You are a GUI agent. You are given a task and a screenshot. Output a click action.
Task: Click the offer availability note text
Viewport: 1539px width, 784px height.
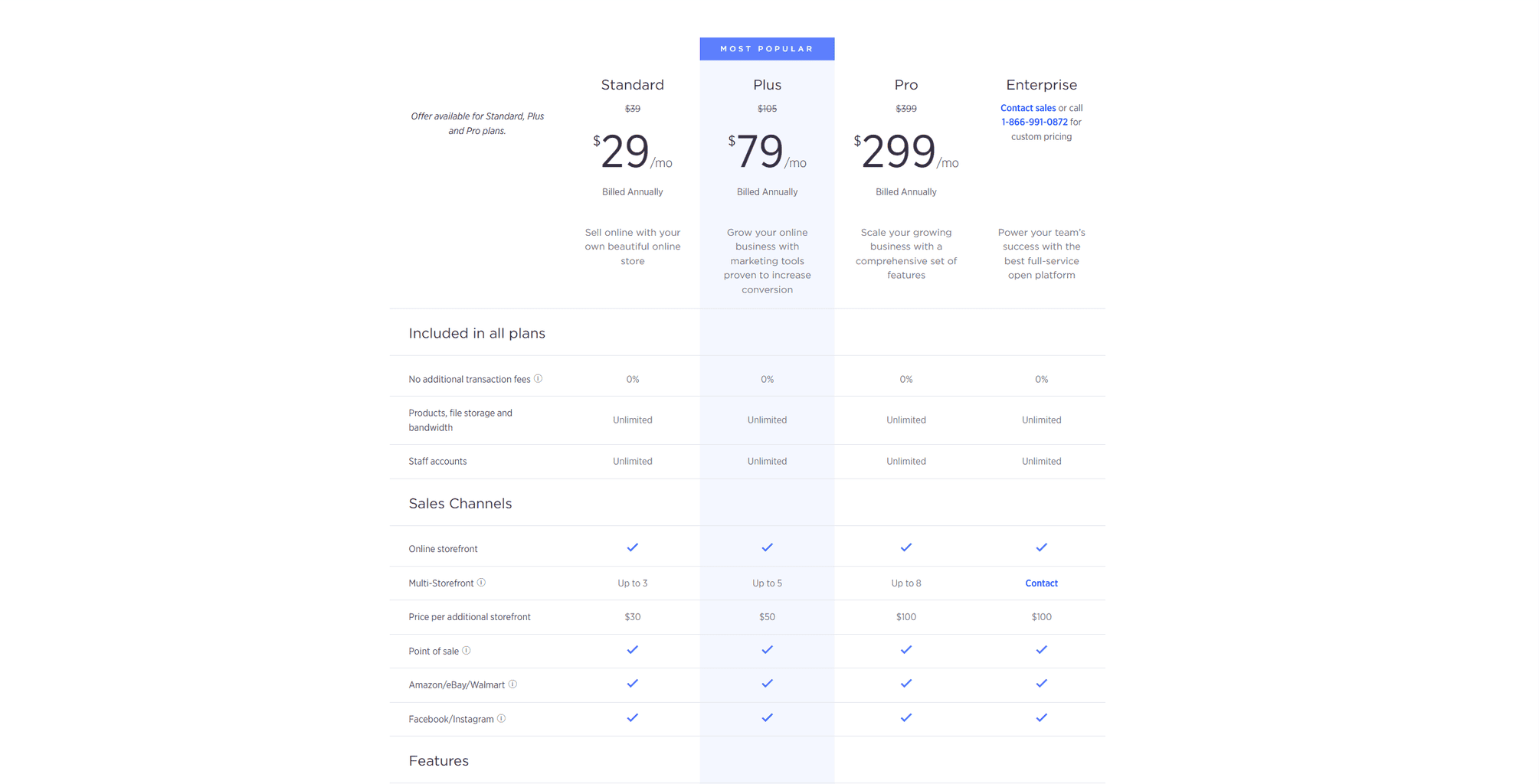[x=477, y=123]
